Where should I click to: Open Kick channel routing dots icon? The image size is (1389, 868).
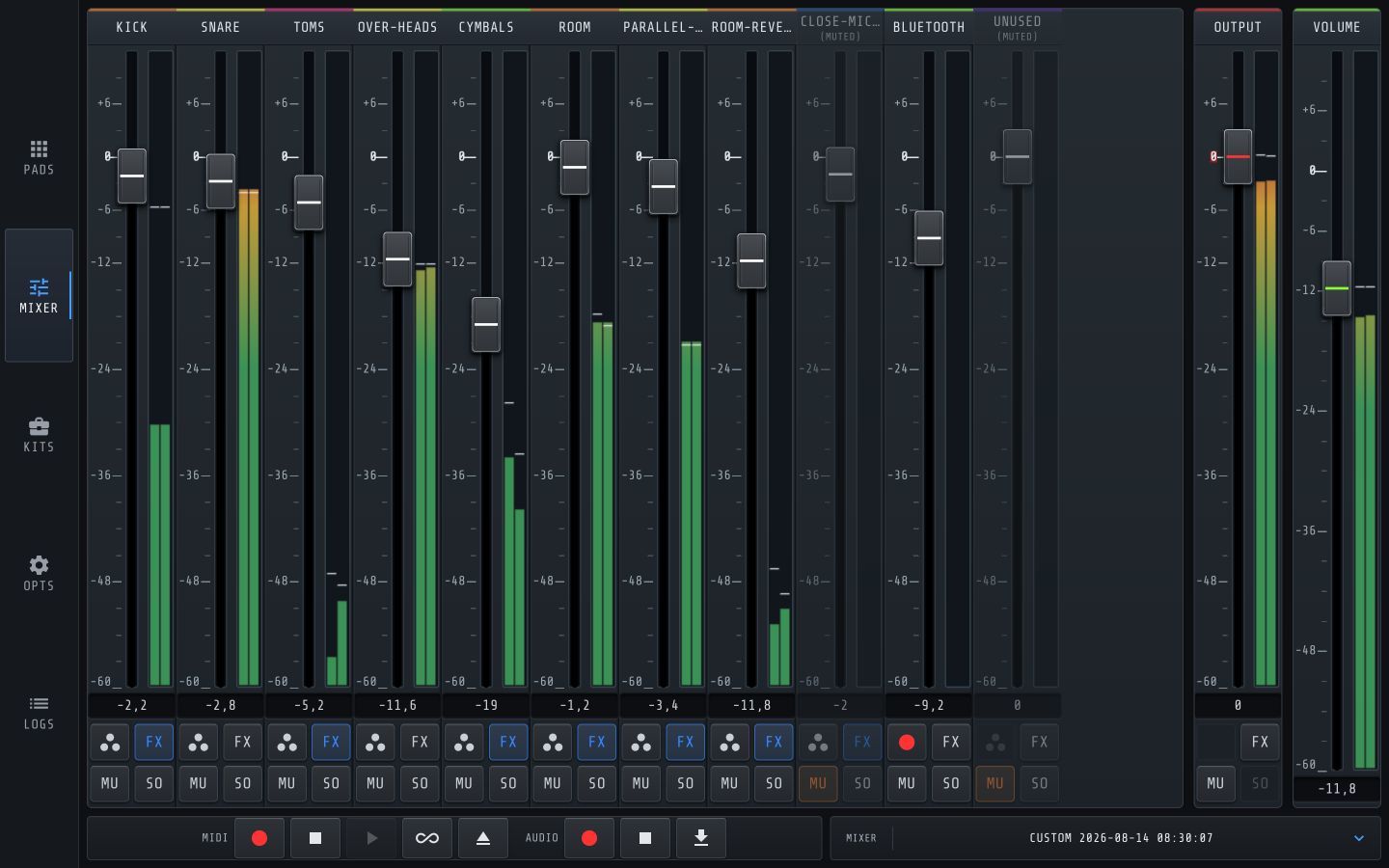pos(110,743)
